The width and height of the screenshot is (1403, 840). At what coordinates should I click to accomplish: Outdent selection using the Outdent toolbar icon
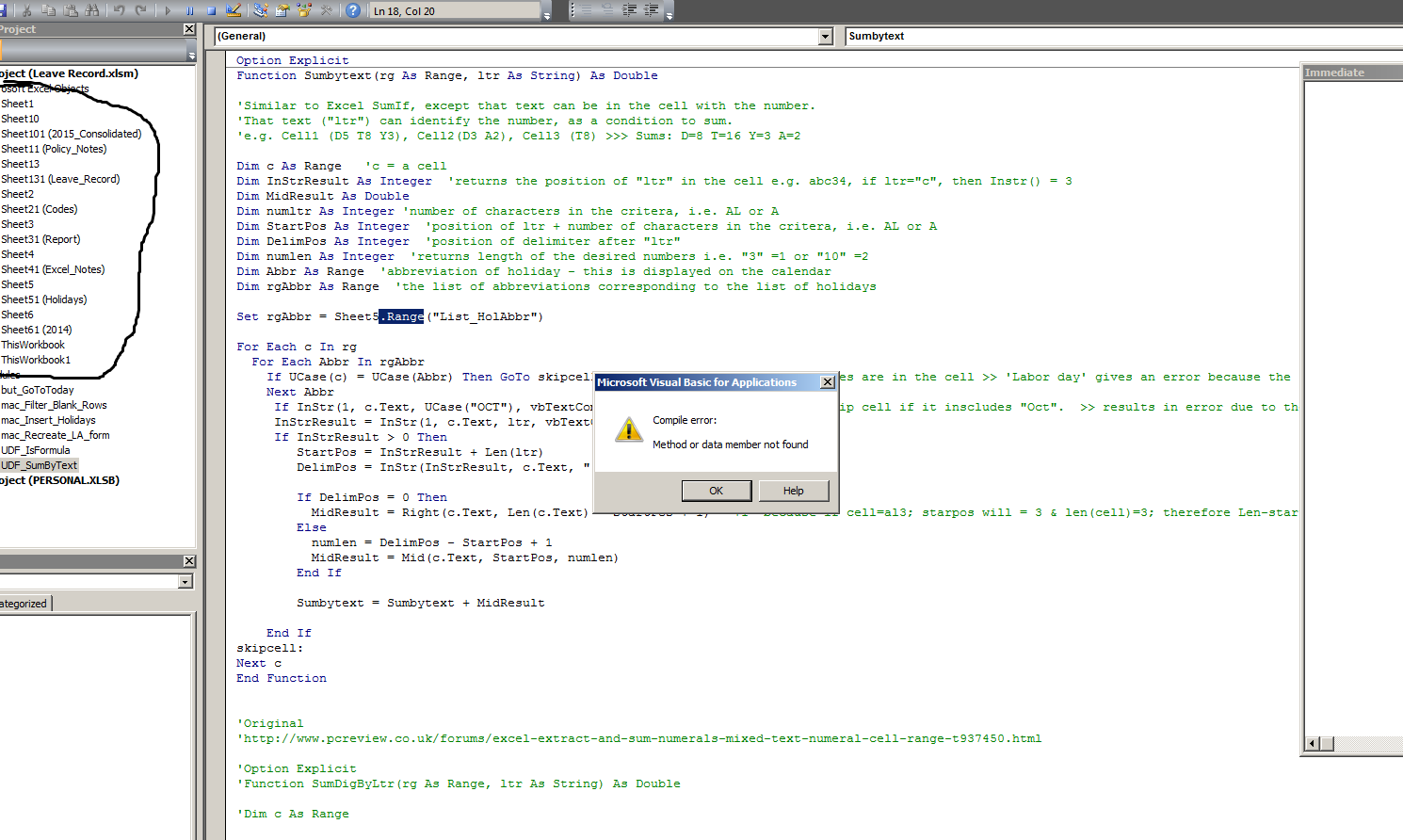click(651, 10)
